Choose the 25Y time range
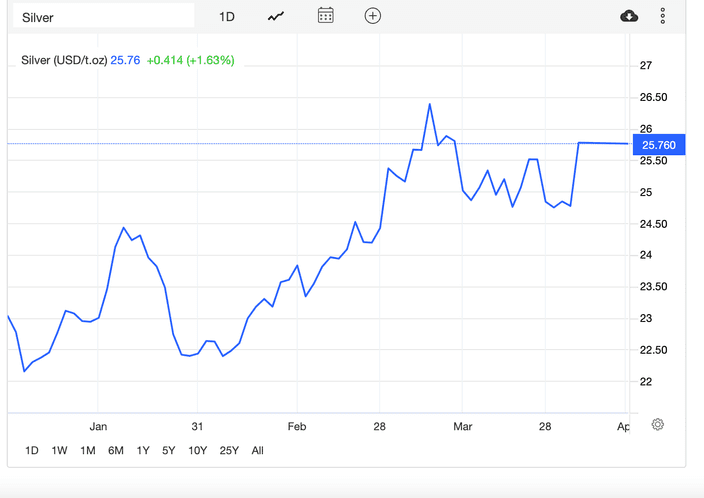Screen dimensions: 704x498 (x=229, y=451)
